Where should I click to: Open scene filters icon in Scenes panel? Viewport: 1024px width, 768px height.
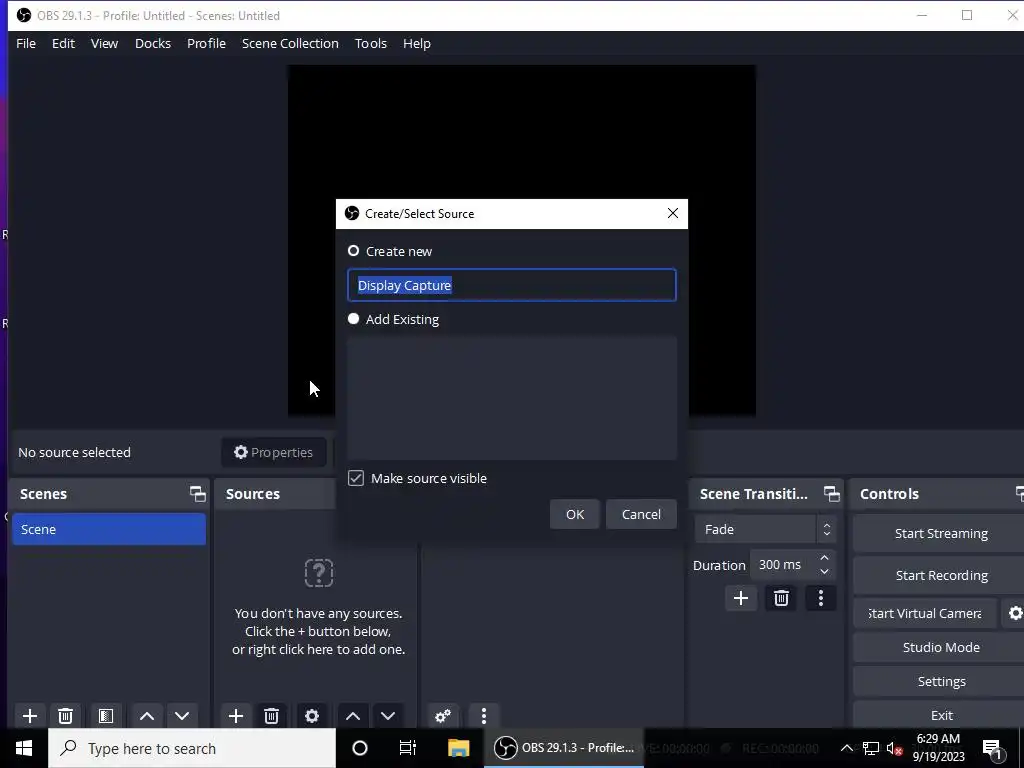coord(106,716)
